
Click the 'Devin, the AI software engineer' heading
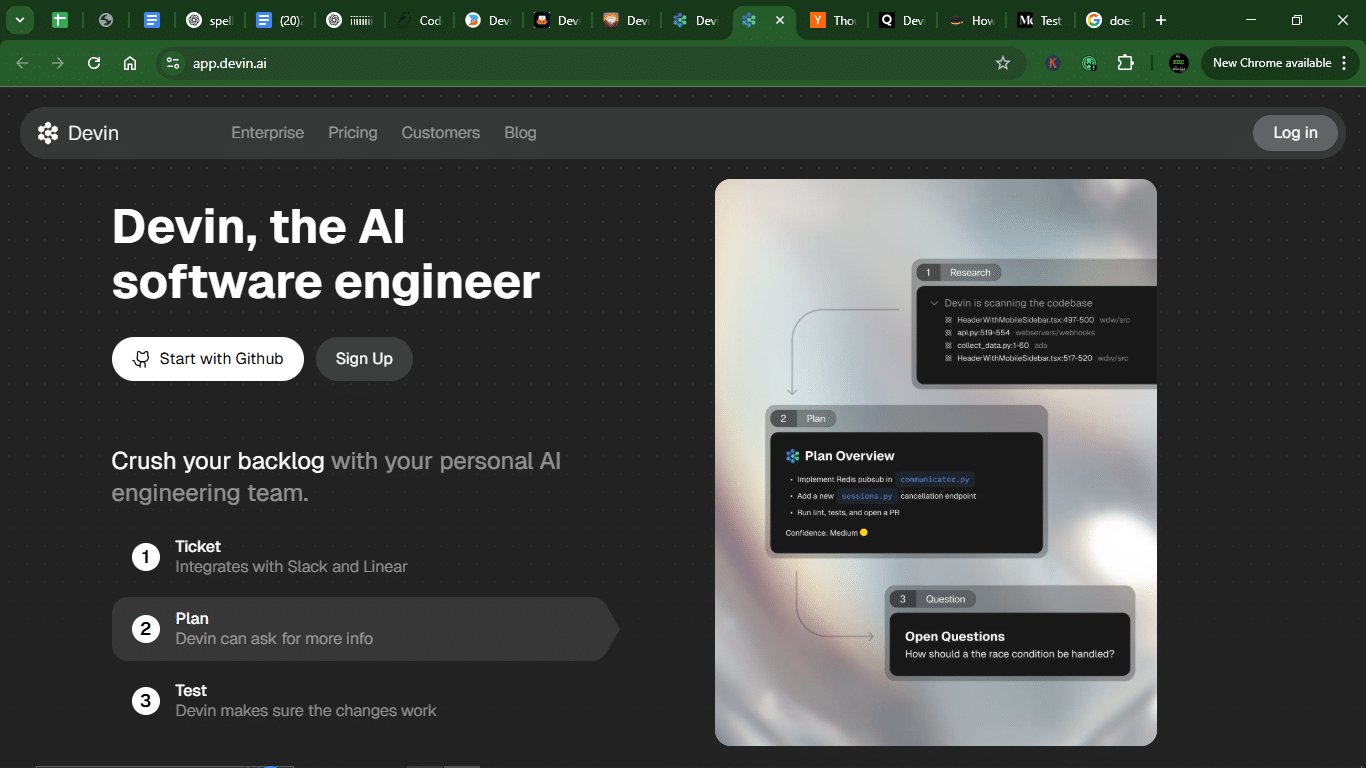[326, 254]
